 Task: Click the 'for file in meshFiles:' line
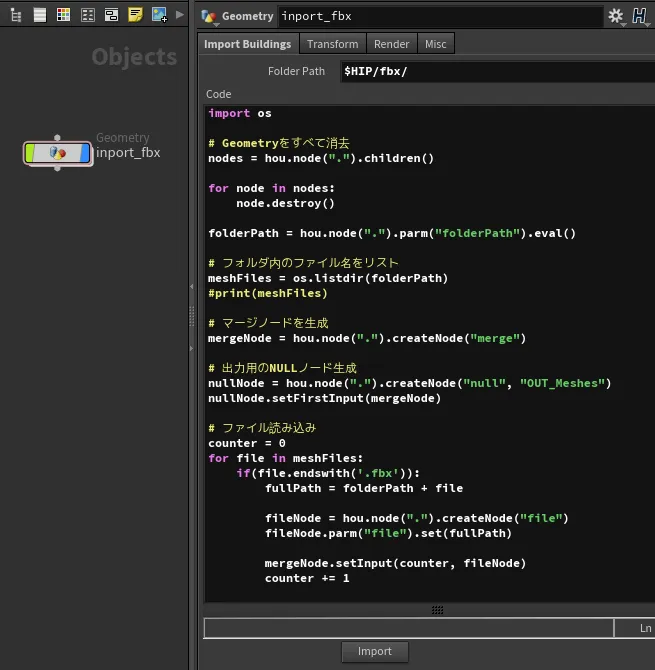point(285,458)
